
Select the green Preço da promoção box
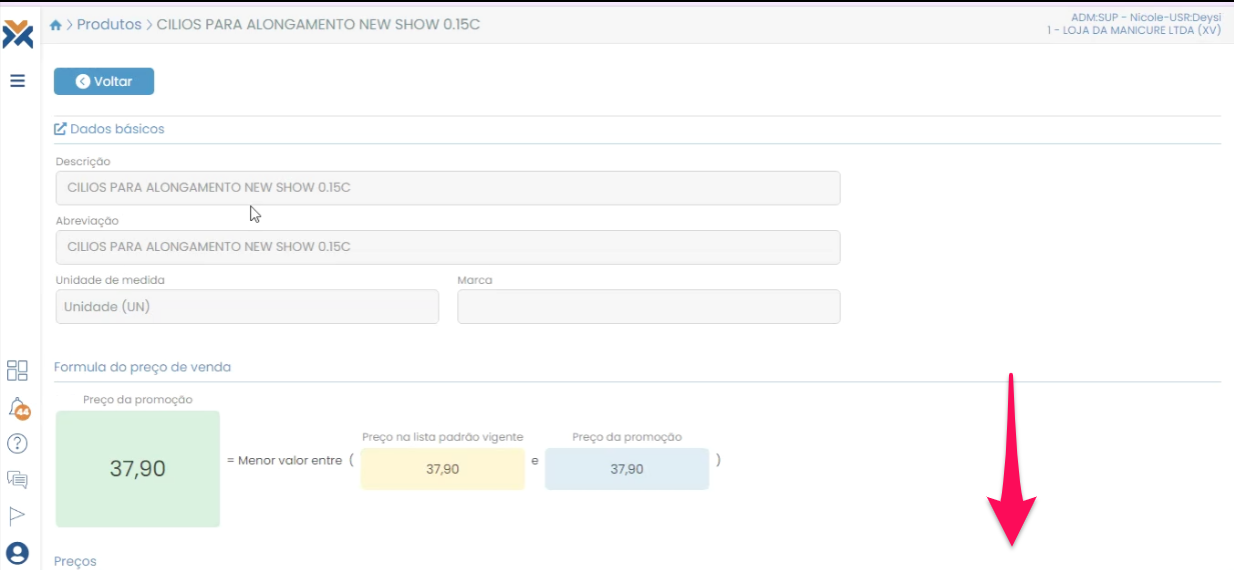[138, 468]
